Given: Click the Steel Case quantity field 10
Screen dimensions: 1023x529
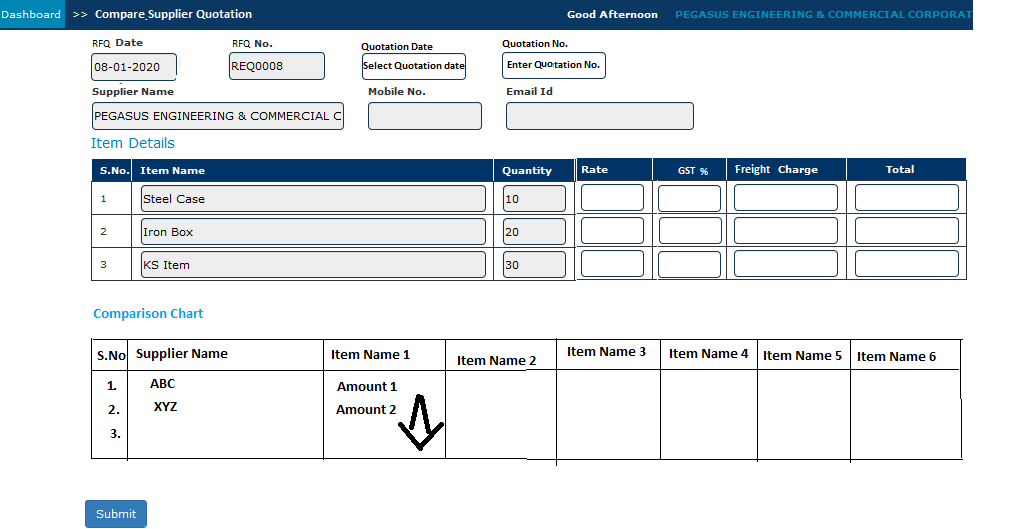Looking at the screenshot, I should point(534,199).
